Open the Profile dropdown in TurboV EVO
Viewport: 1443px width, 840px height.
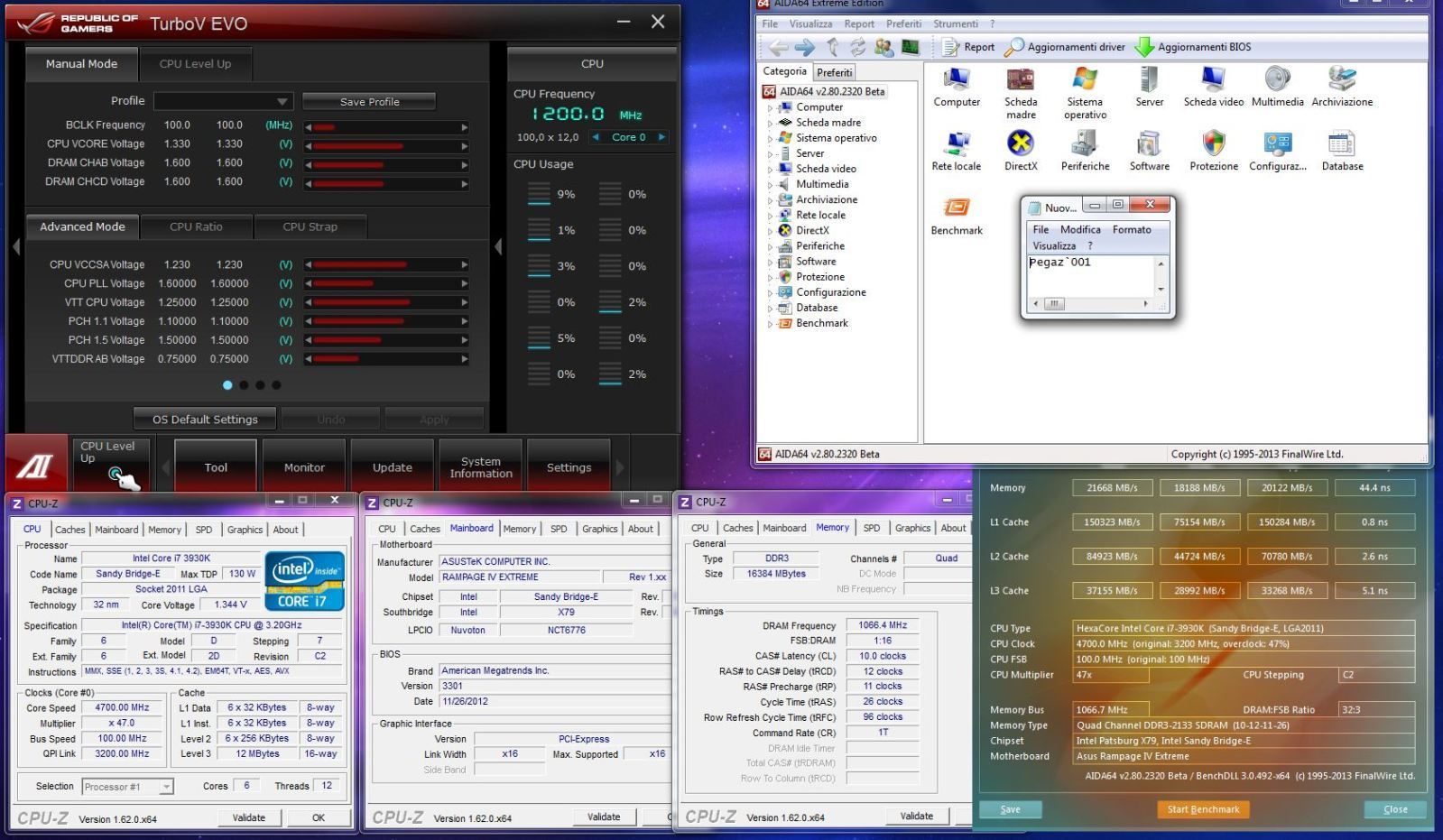pyautogui.click(x=223, y=101)
